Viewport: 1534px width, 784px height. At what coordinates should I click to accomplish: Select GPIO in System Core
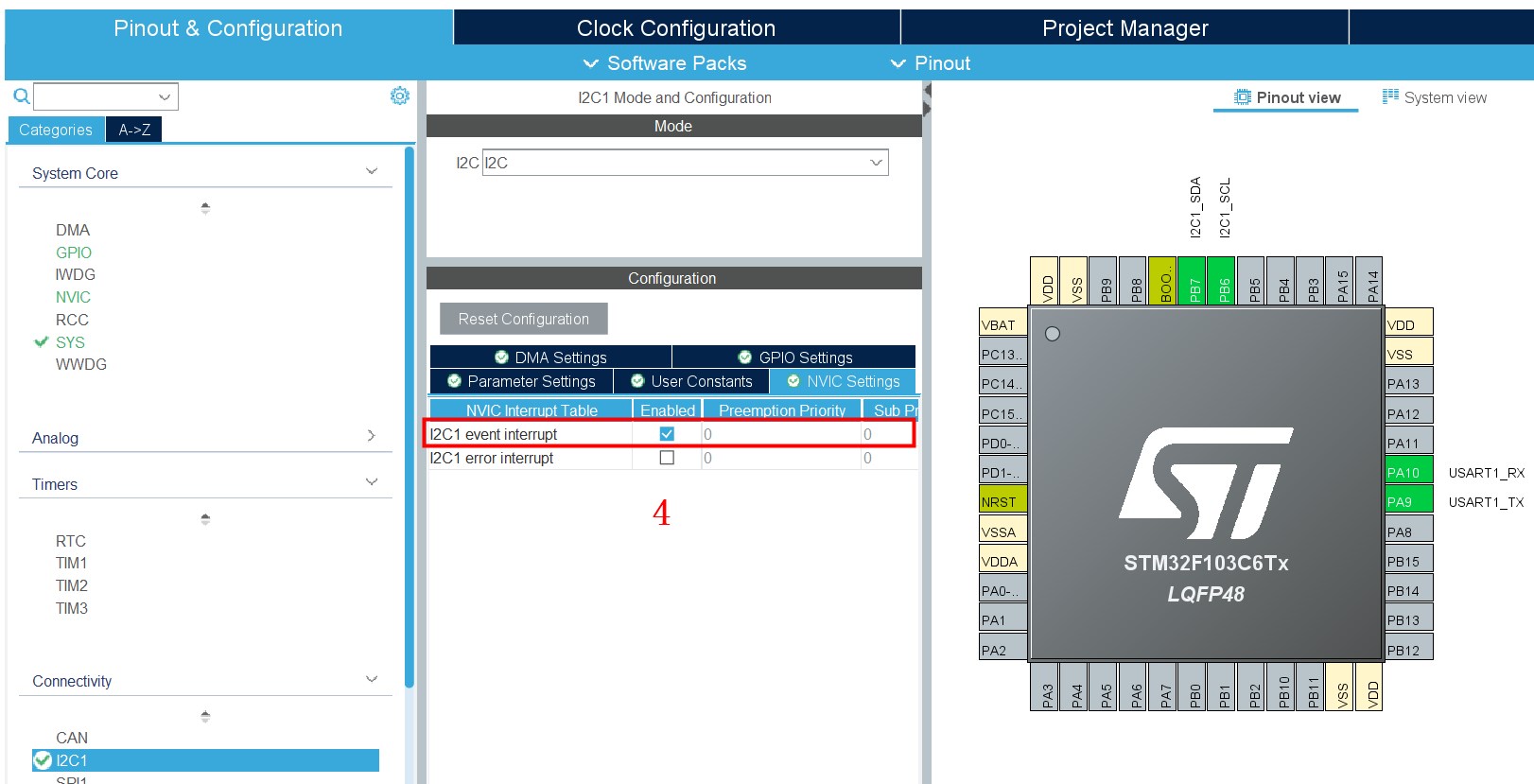(74, 253)
